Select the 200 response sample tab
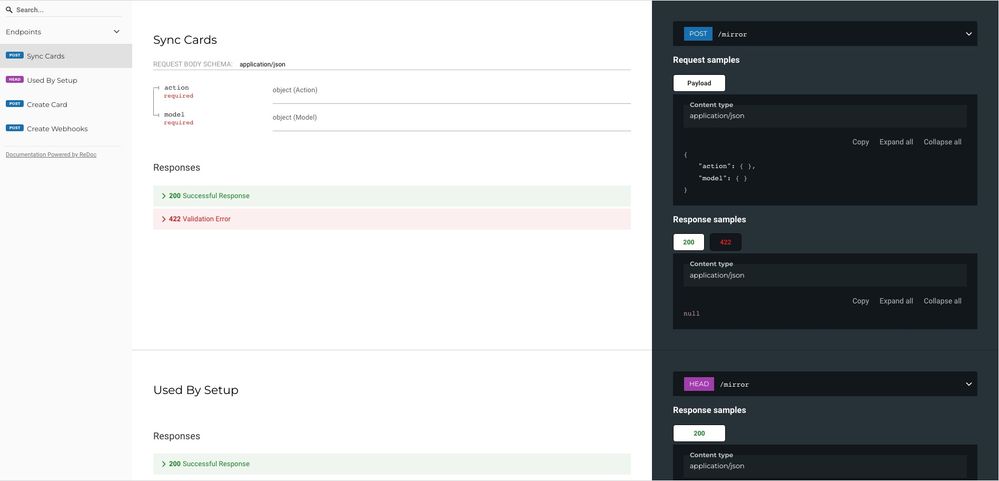The height and width of the screenshot is (481, 999). [689, 242]
